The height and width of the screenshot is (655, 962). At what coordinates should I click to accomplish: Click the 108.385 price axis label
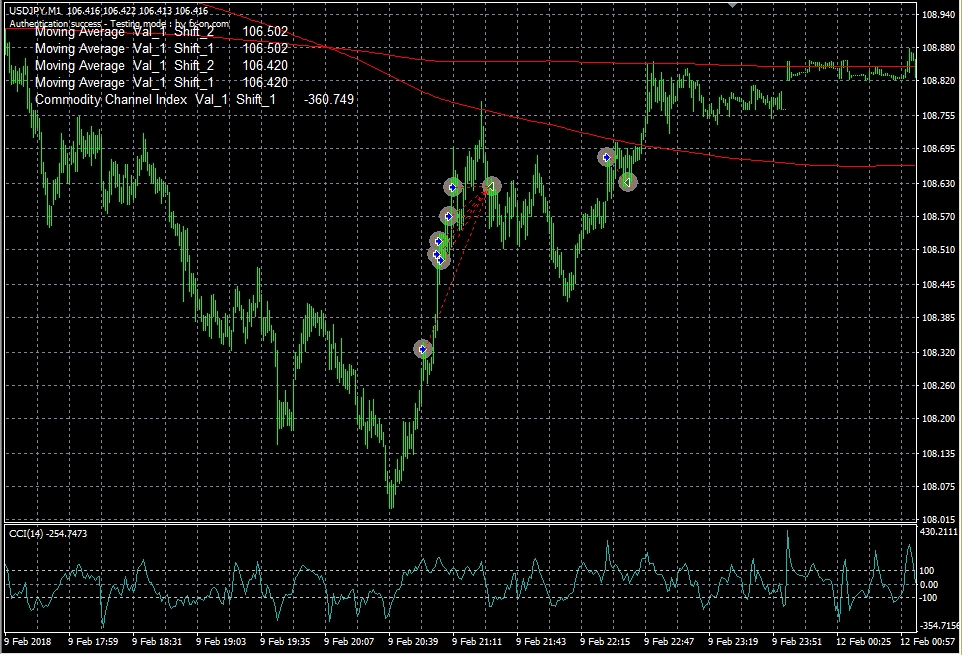coord(939,318)
